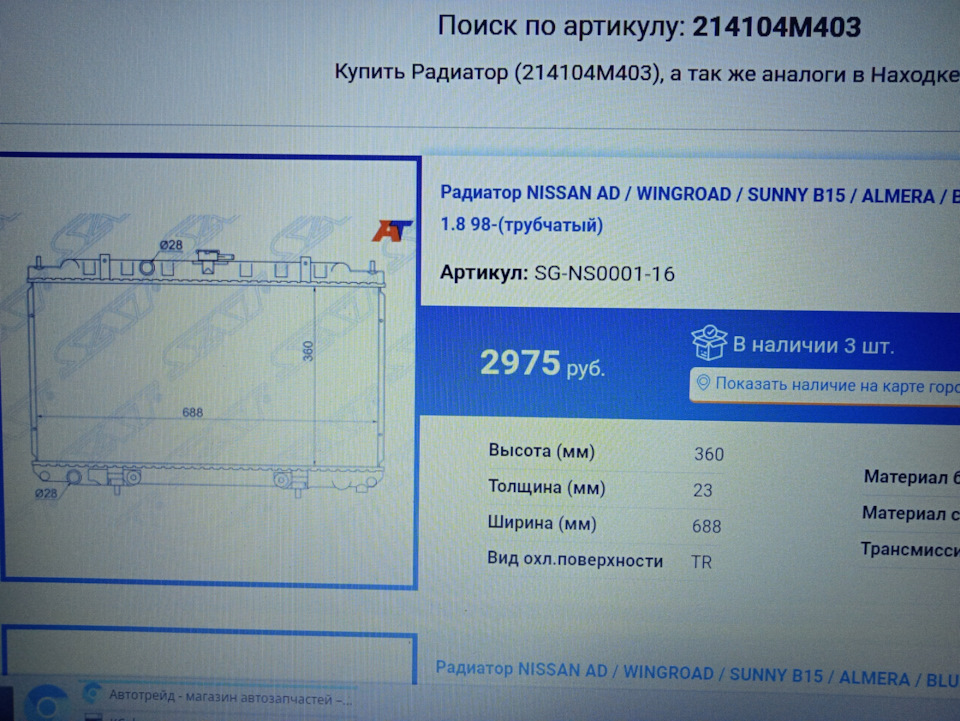Click the В наличии 3 шт. text
The width and height of the screenshot is (960, 721).
click(x=813, y=345)
